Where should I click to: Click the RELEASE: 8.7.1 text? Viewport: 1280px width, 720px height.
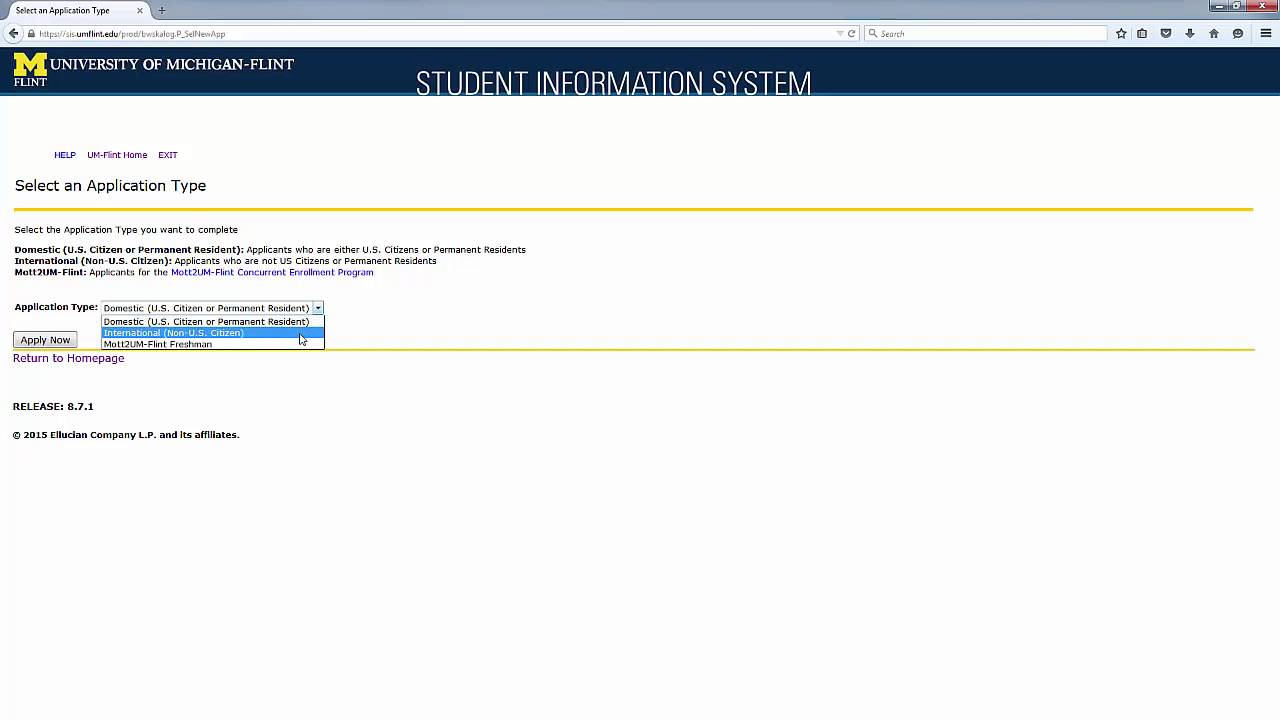53,407
